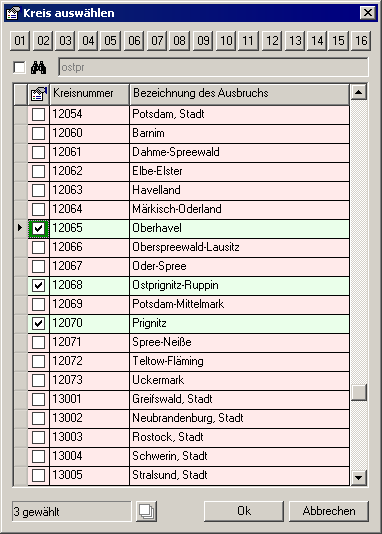Select the 'Märkisch-Oderland' cell
The image size is (382, 534).
[239, 209]
